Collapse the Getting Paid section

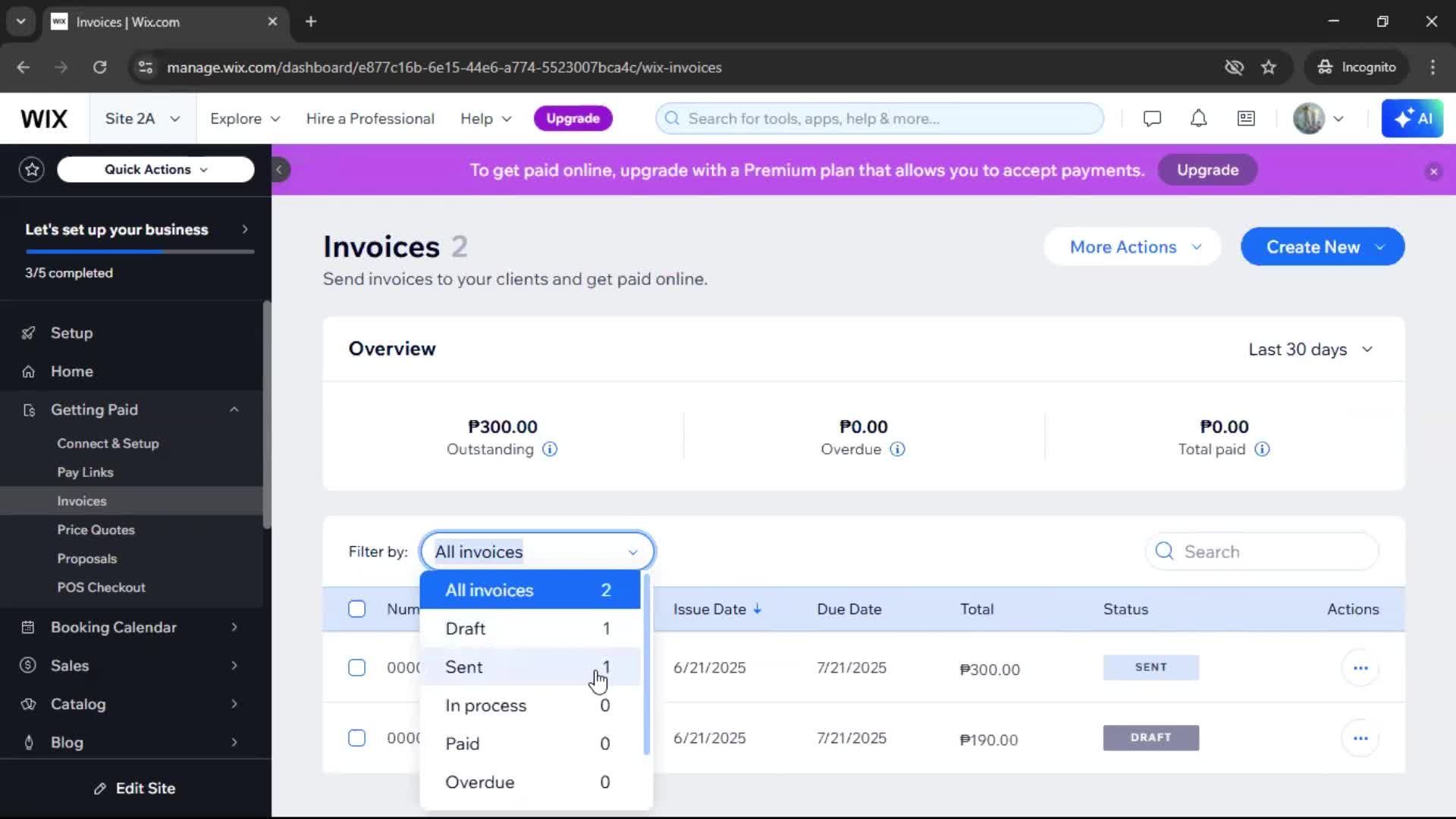(x=131, y=409)
